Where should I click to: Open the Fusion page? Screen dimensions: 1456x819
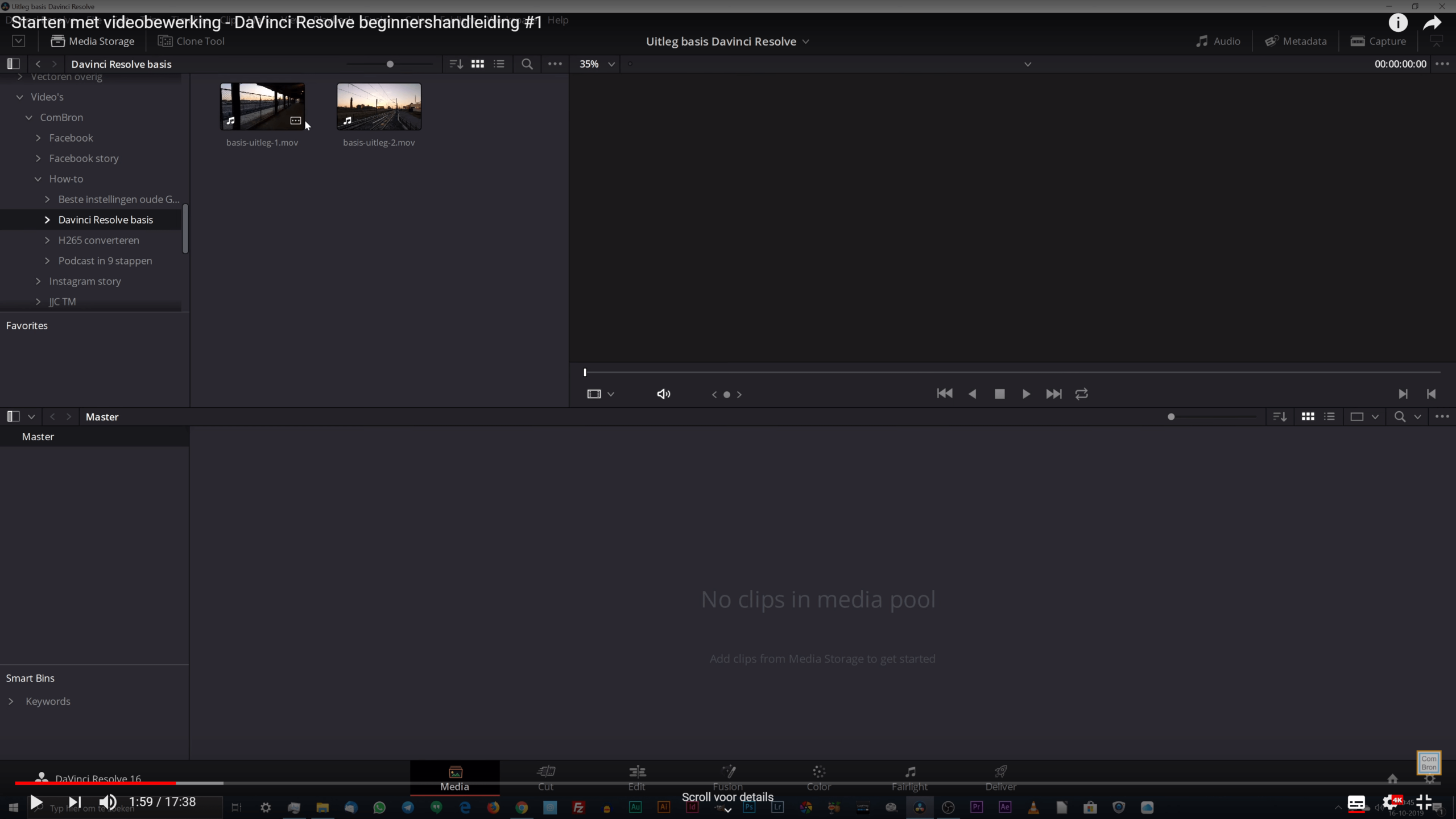[727, 777]
